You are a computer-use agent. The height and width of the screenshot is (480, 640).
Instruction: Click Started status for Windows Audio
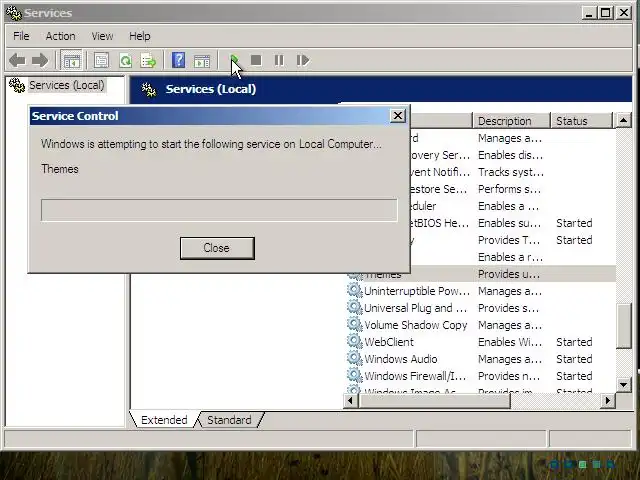click(x=574, y=359)
